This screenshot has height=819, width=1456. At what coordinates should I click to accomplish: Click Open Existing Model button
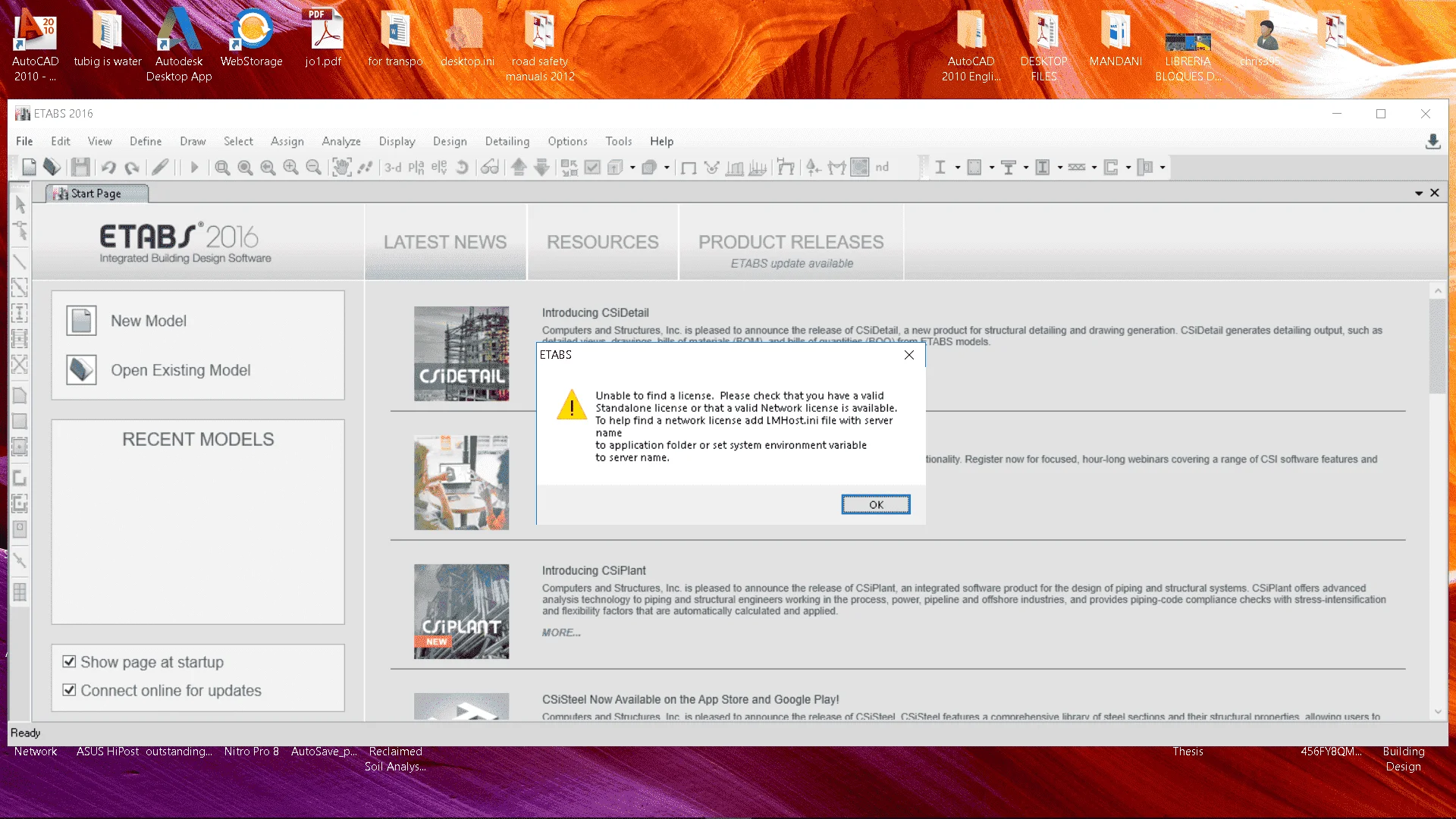[158, 370]
